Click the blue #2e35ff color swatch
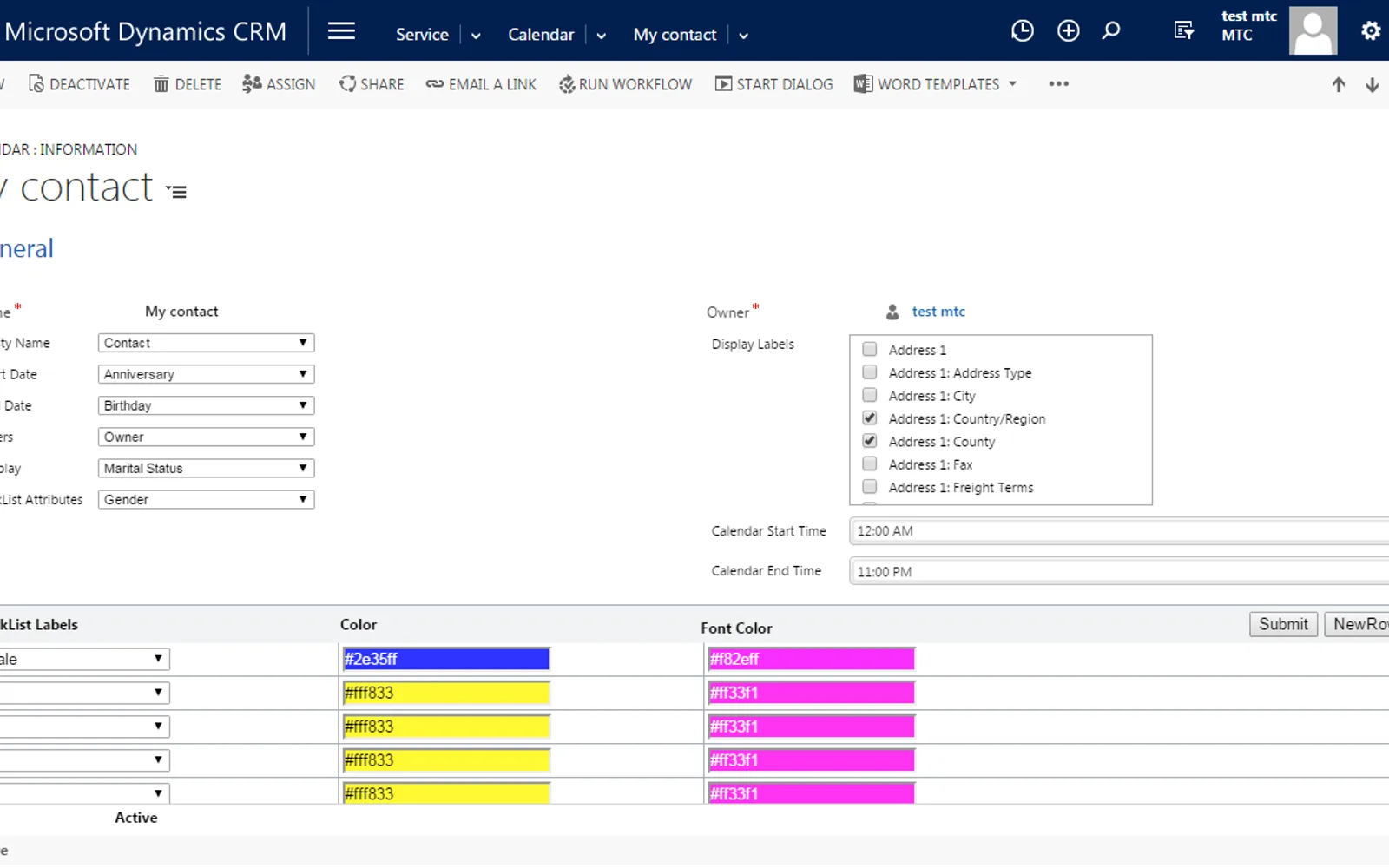Image resolution: width=1389 pixels, height=868 pixels. tap(446, 659)
